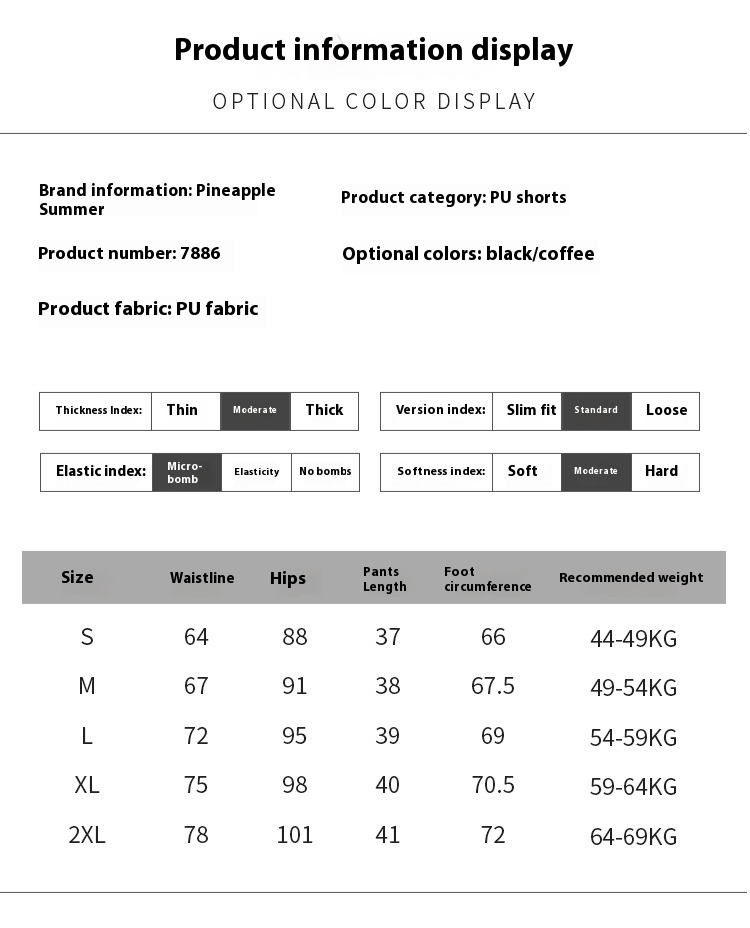Click the Size column header
This screenshot has width=750, height=928.
point(77,577)
